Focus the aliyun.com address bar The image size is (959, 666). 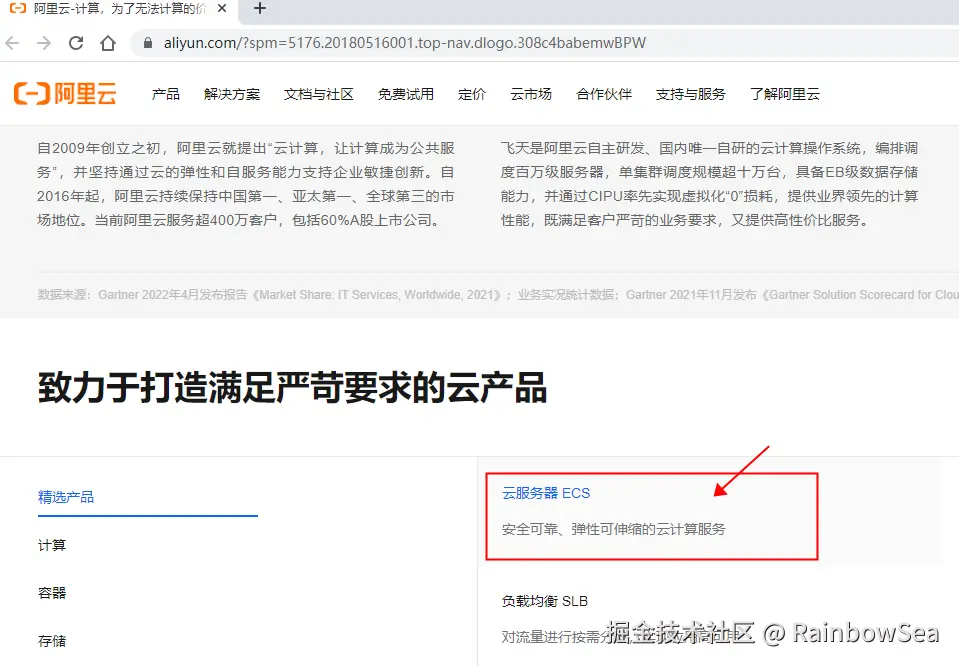coord(544,43)
